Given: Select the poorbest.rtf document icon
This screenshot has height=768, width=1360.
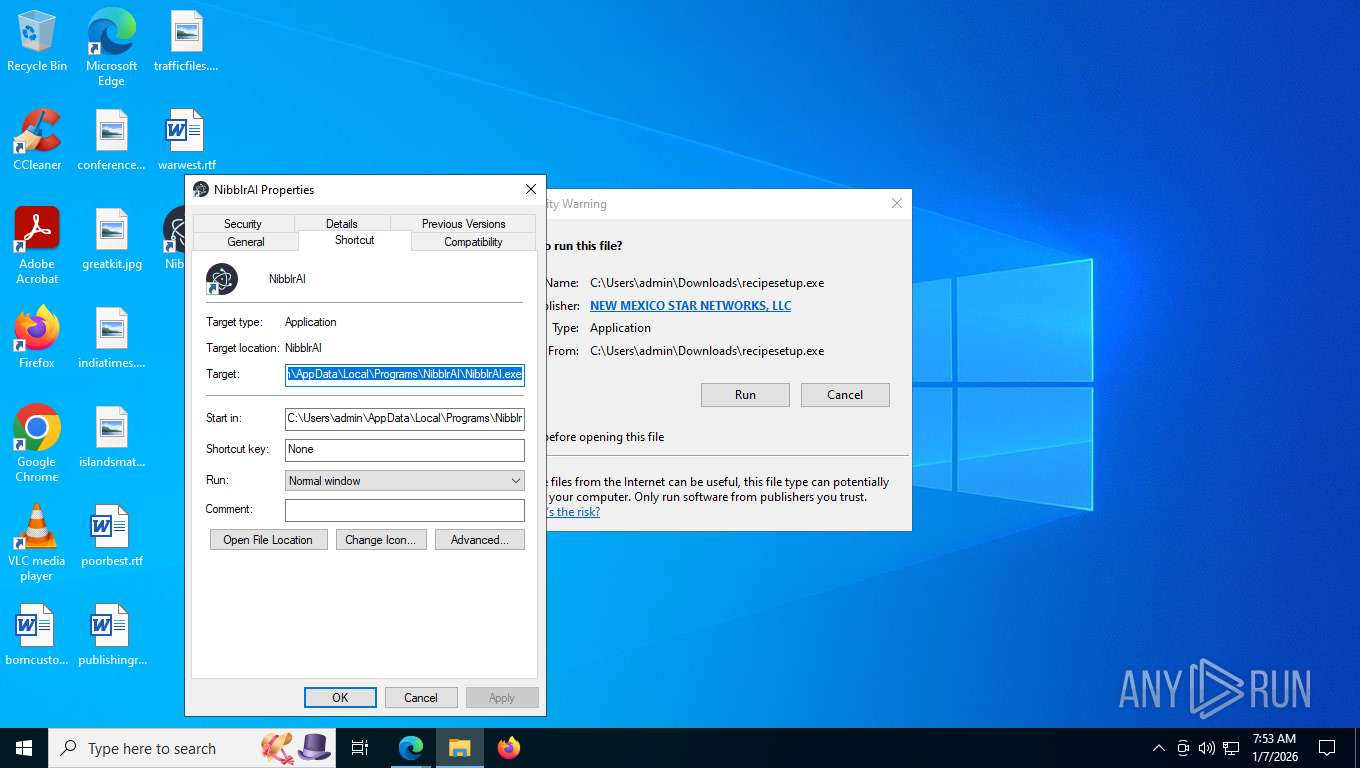Looking at the screenshot, I should coord(111,536).
